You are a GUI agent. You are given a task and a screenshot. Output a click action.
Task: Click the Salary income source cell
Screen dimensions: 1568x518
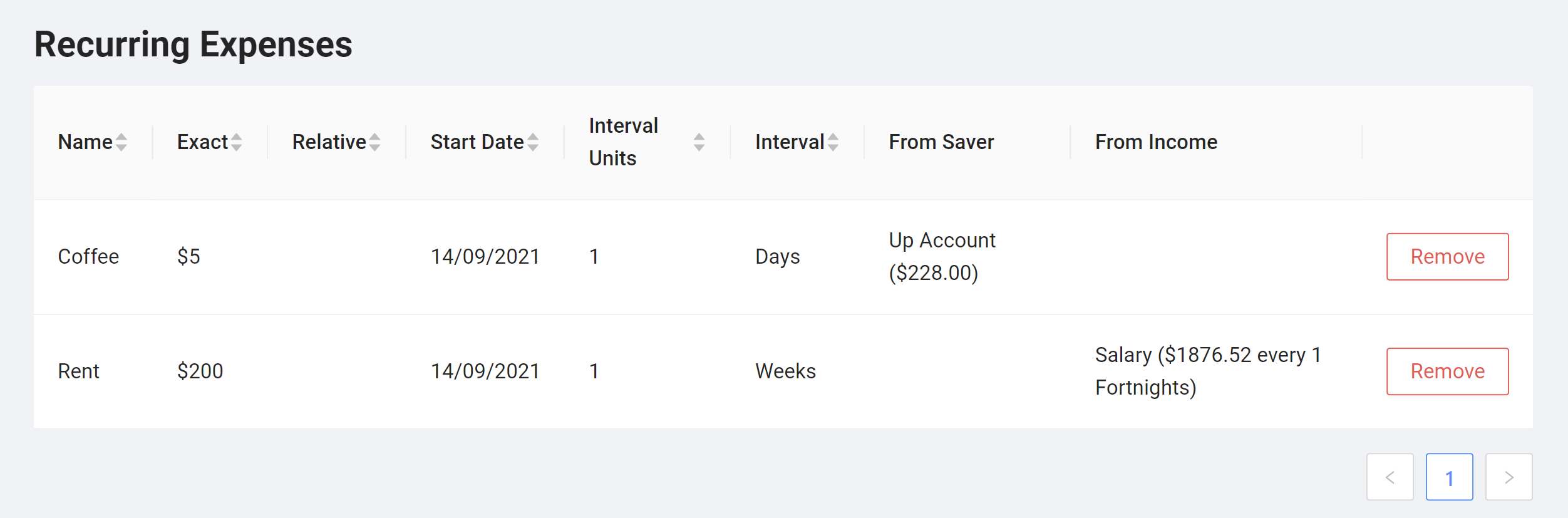1207,371
